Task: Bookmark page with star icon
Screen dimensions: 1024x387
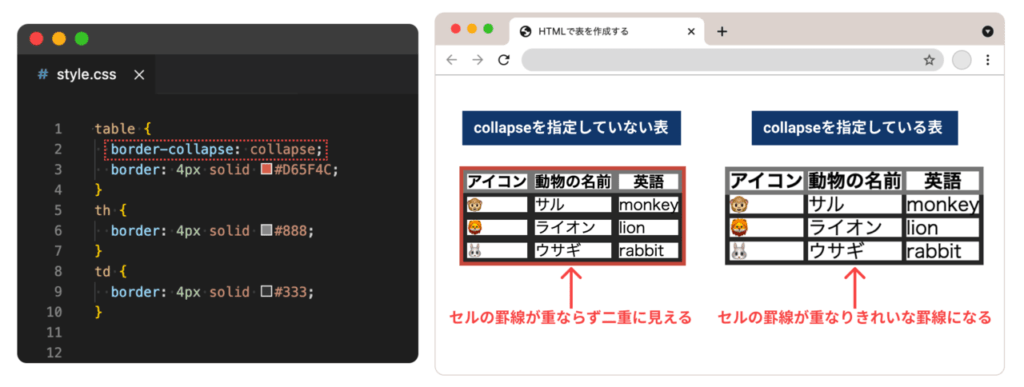Action: click(929, 60)
